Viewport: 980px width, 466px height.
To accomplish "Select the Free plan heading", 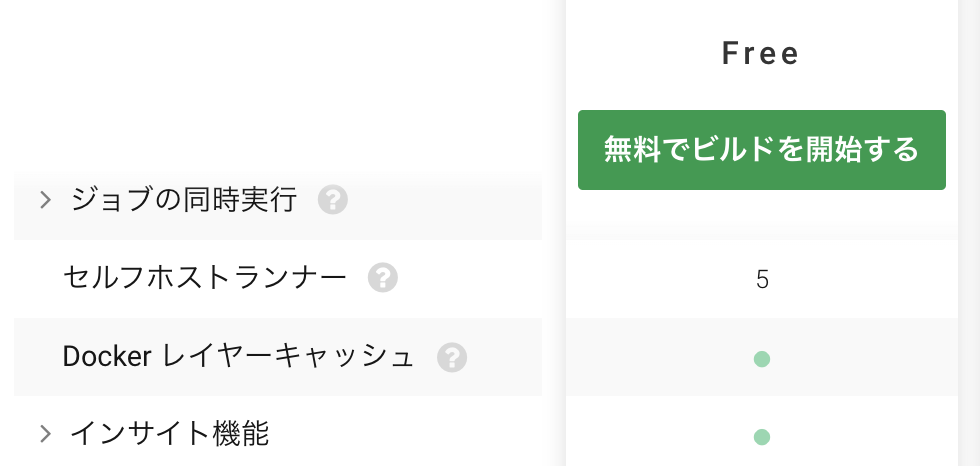I will tap(761, 54).
